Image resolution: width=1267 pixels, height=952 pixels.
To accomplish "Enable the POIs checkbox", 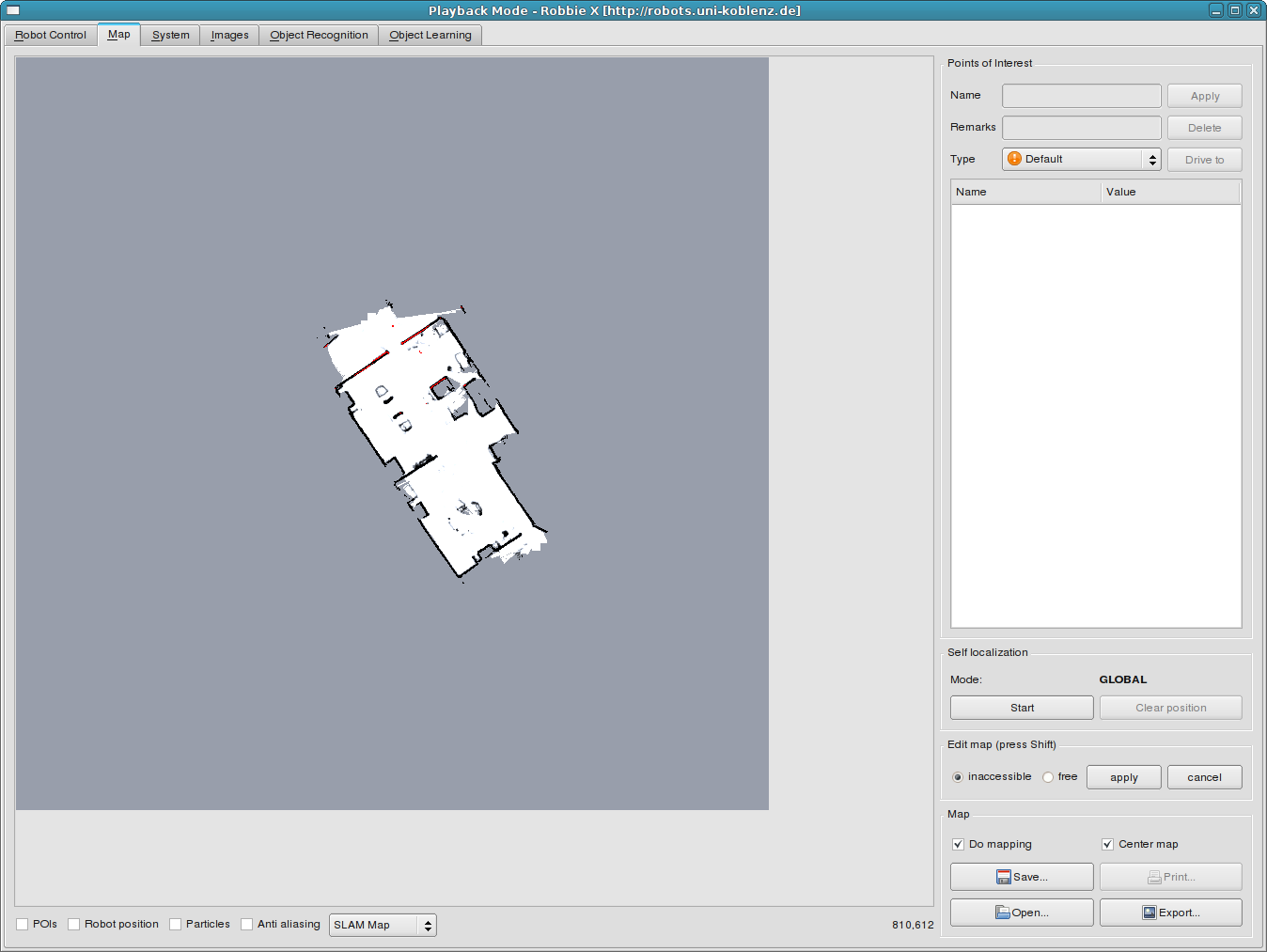I will click(x=23, y=925).
